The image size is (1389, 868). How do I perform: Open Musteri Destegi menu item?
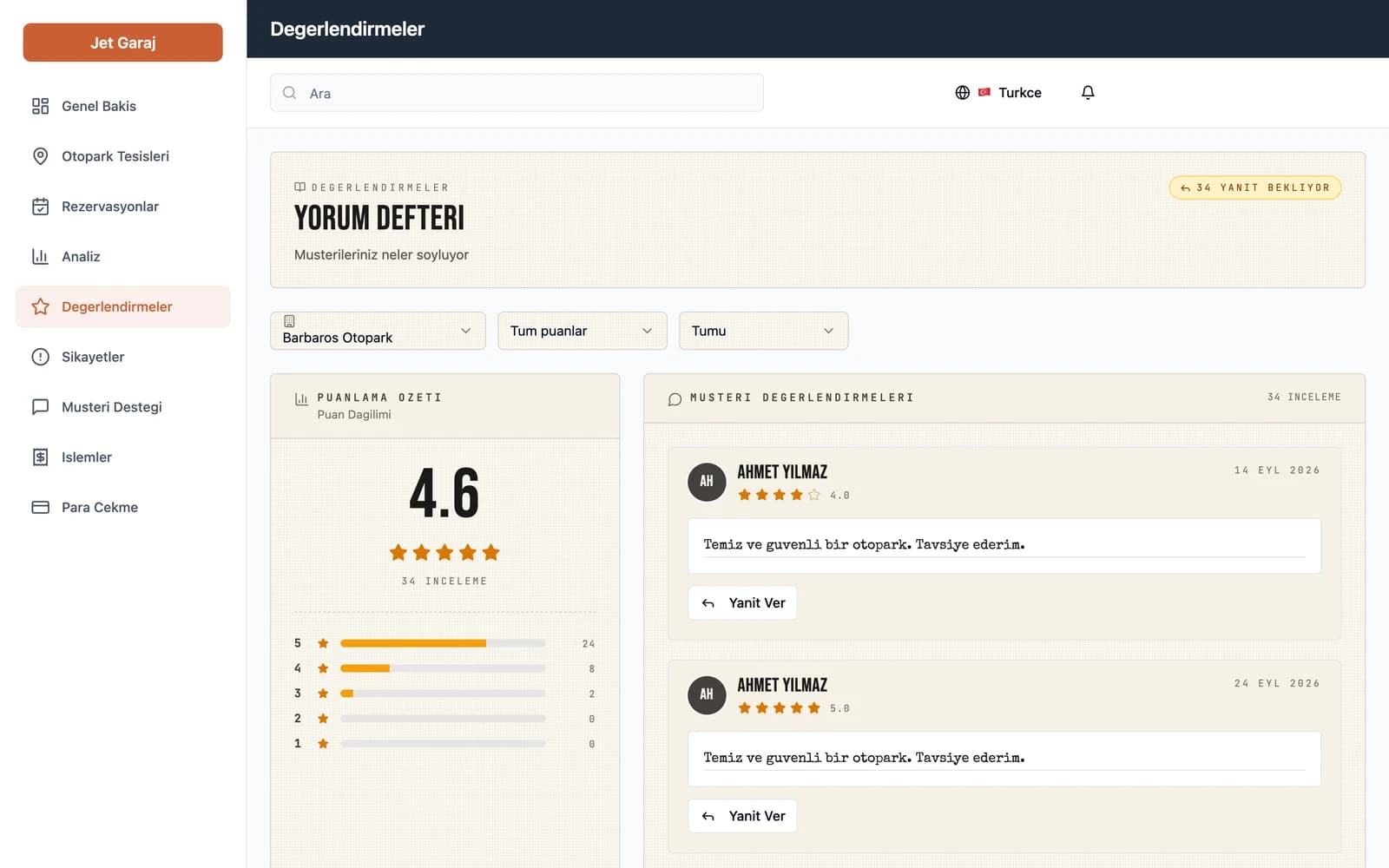point(123,407)
